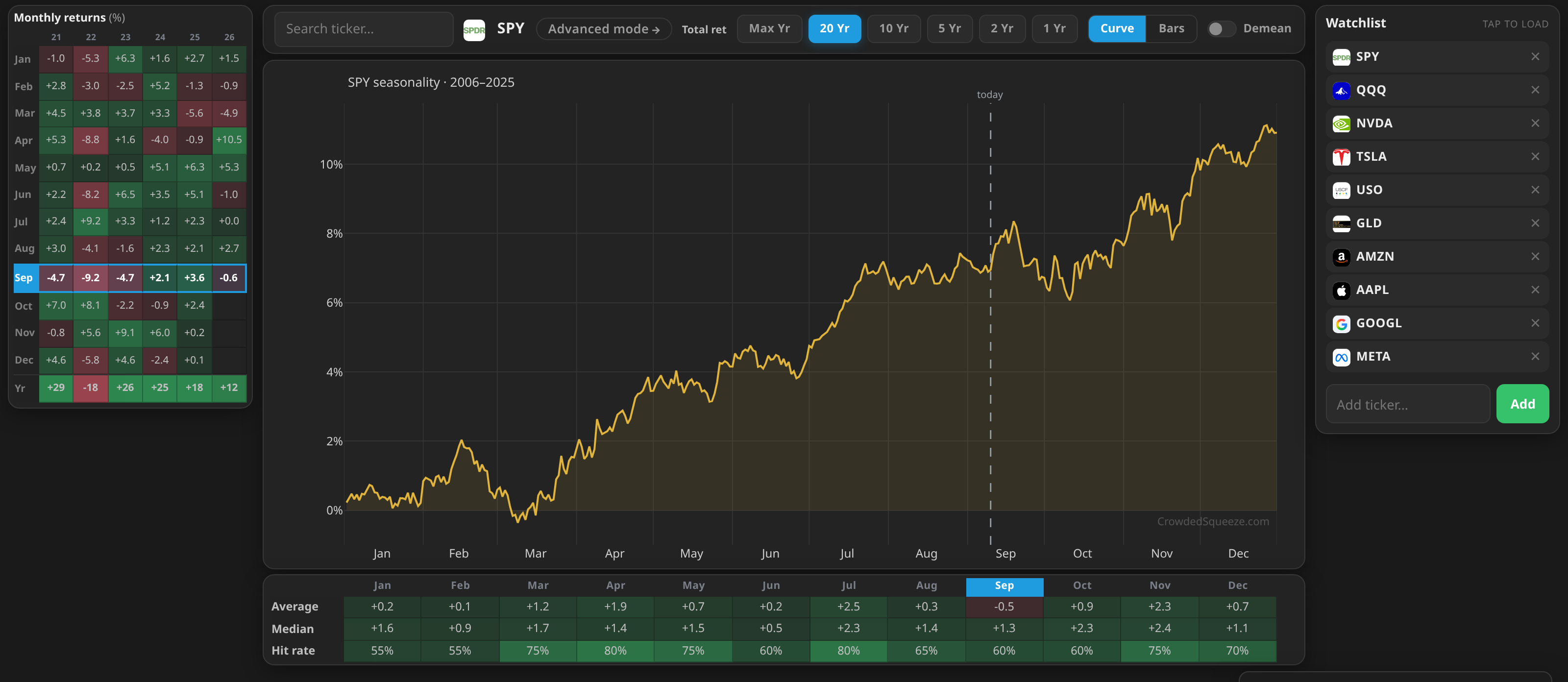Click AMZN logo icon in watchlist
Screen dimensions: 1568x682
[x=1341, y=257]
